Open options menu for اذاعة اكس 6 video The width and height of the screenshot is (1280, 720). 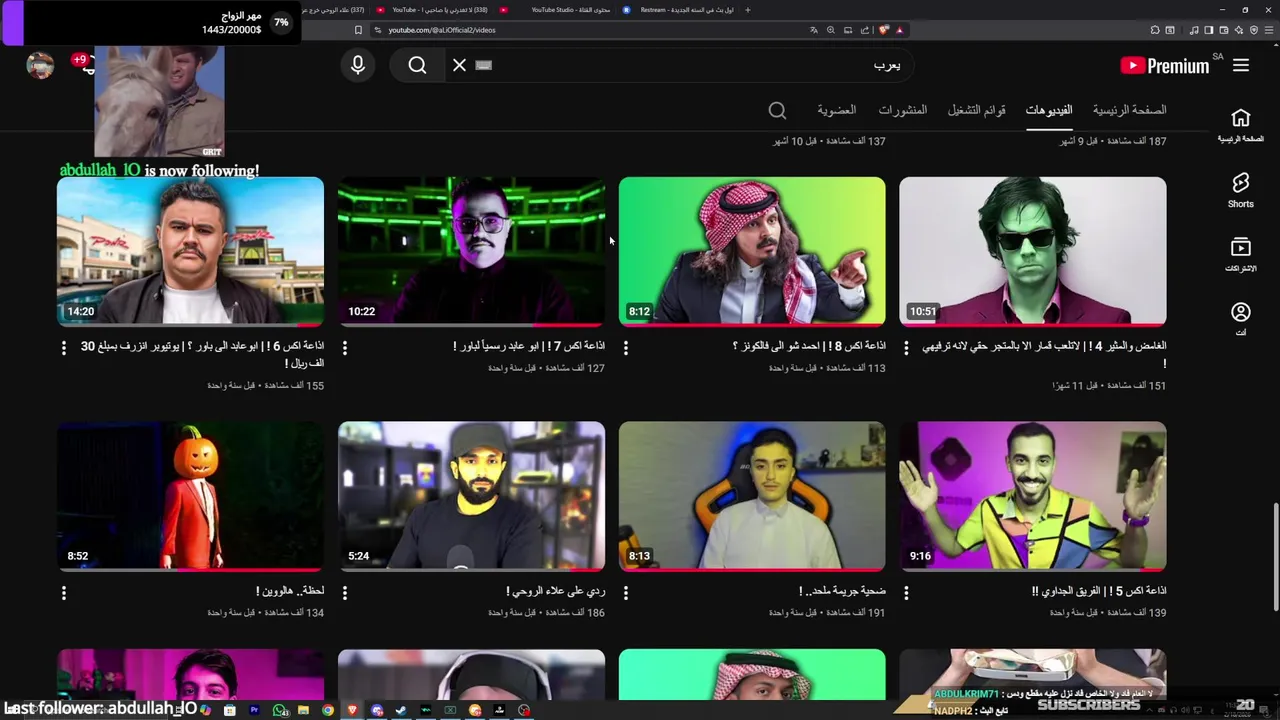[64, 348]
